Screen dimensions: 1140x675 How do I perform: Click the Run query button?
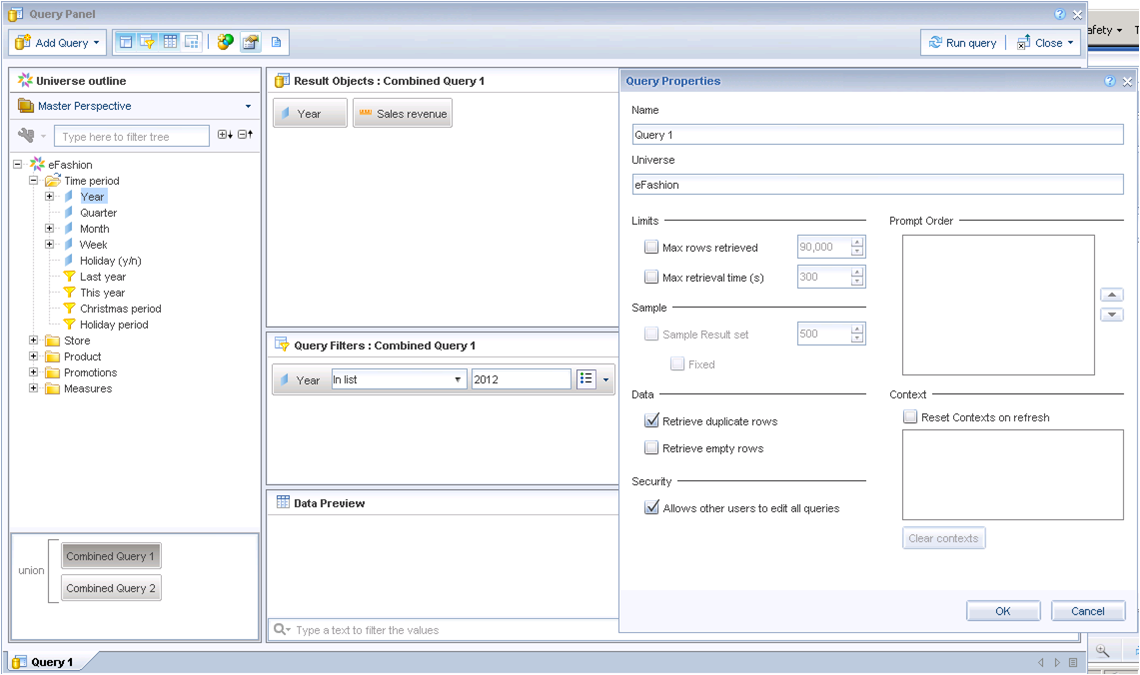pyautogui.click(x=962, y=42)
